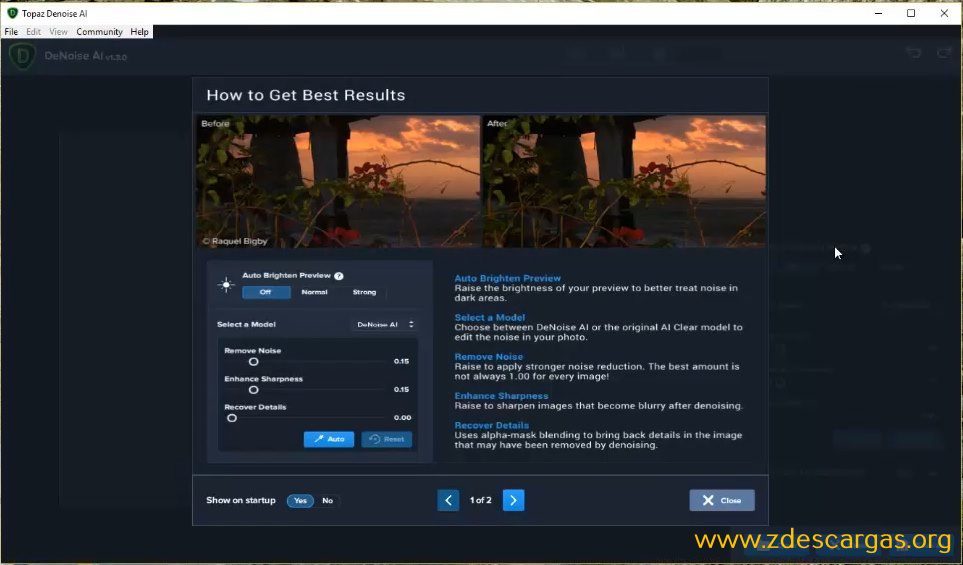
Task: Click the Remove Noise slider handle
Action: click(x=253, y=362)
